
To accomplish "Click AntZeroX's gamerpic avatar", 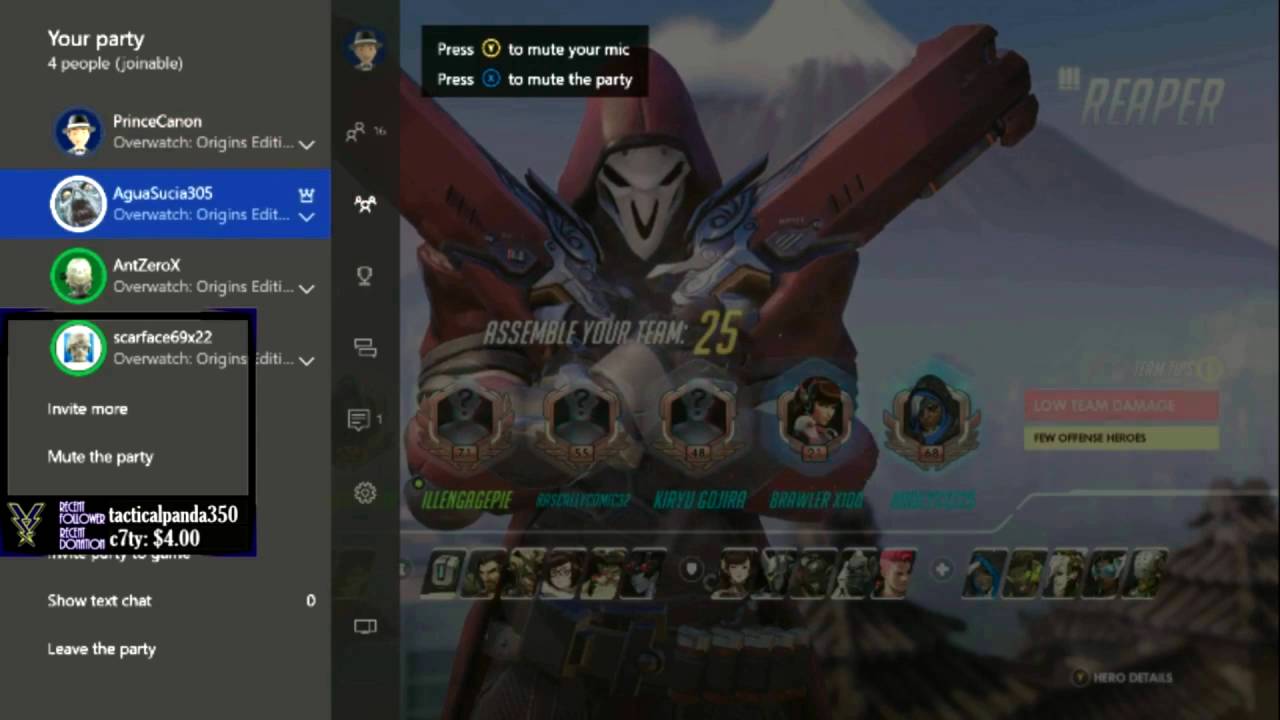I will click(x=78, y=276).
